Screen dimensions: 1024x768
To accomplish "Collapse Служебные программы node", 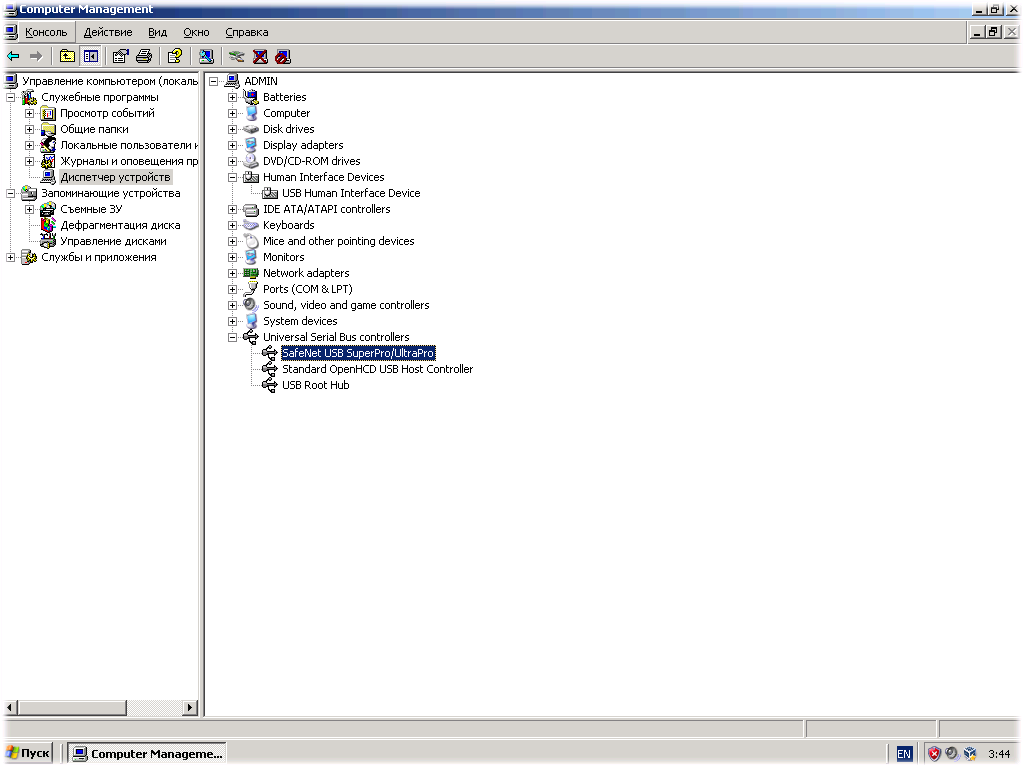I will click(10, 97).
